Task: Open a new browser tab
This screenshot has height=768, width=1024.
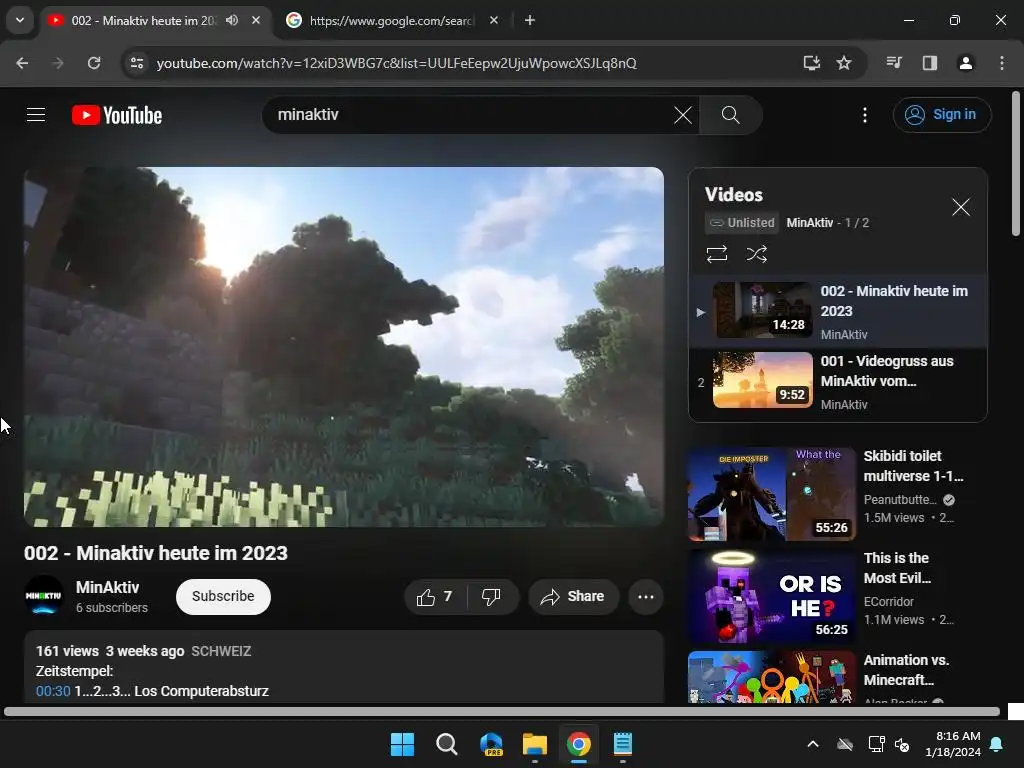Action: point(530,20)
